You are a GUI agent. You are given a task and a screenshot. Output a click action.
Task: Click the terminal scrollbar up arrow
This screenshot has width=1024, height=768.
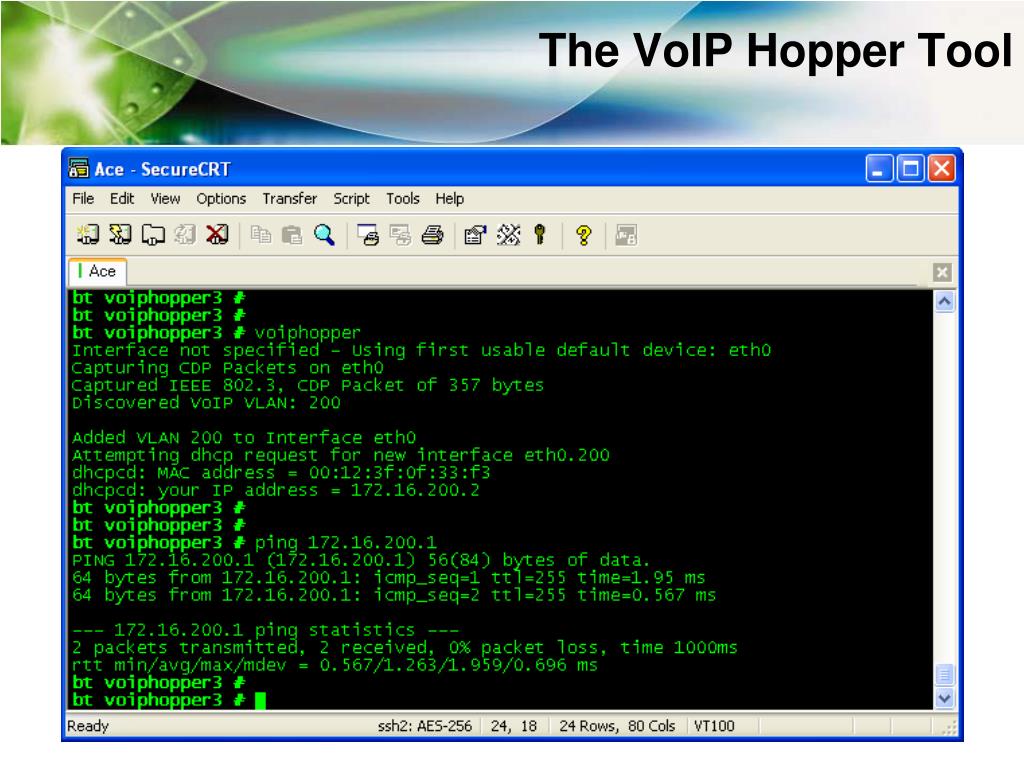pyautogui.click(x=944, y=302)
